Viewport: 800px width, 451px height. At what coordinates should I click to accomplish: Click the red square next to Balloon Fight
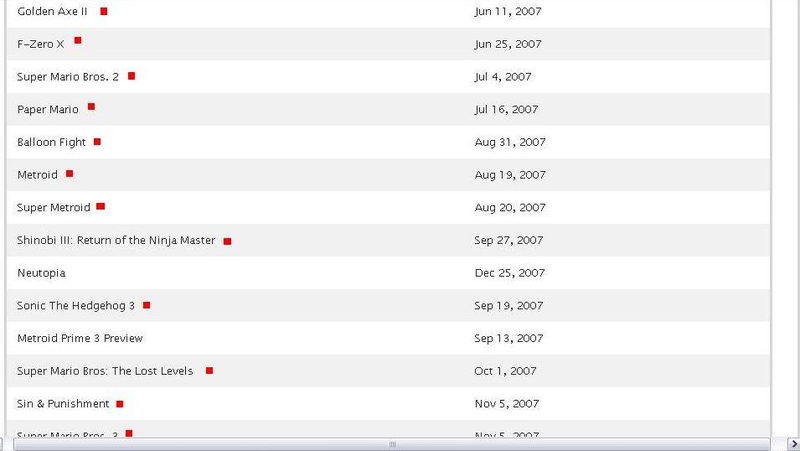[x=97, y=142]
